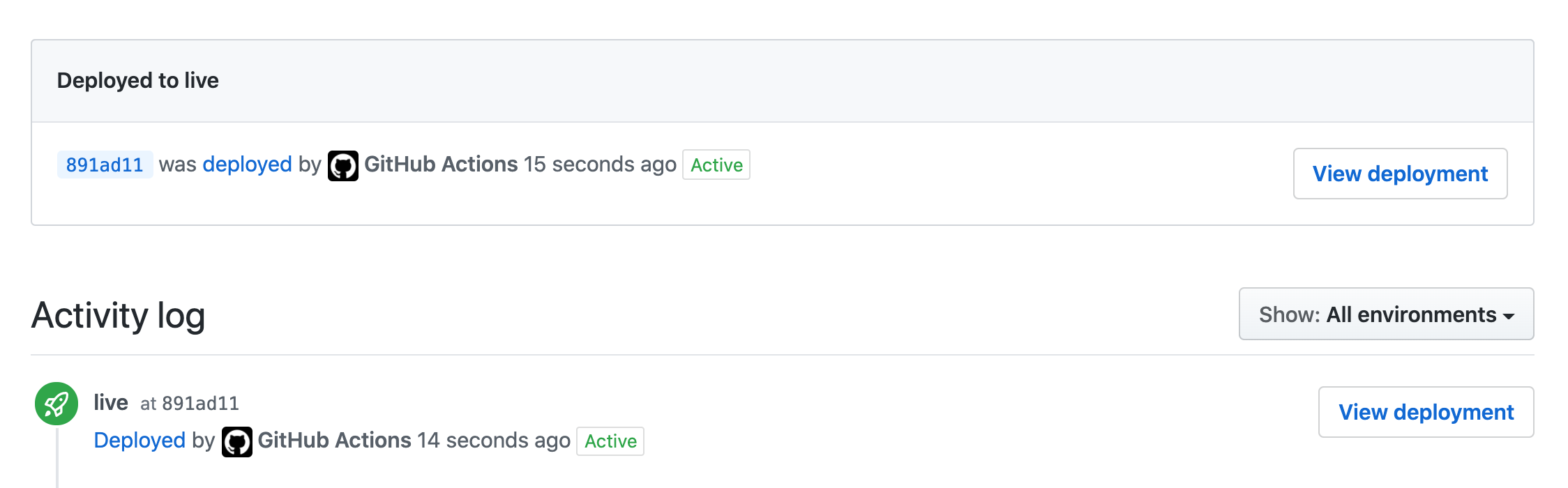The image size is (1568, 488).
Task: Click the Activity log heading
Action: click(119, 316)
